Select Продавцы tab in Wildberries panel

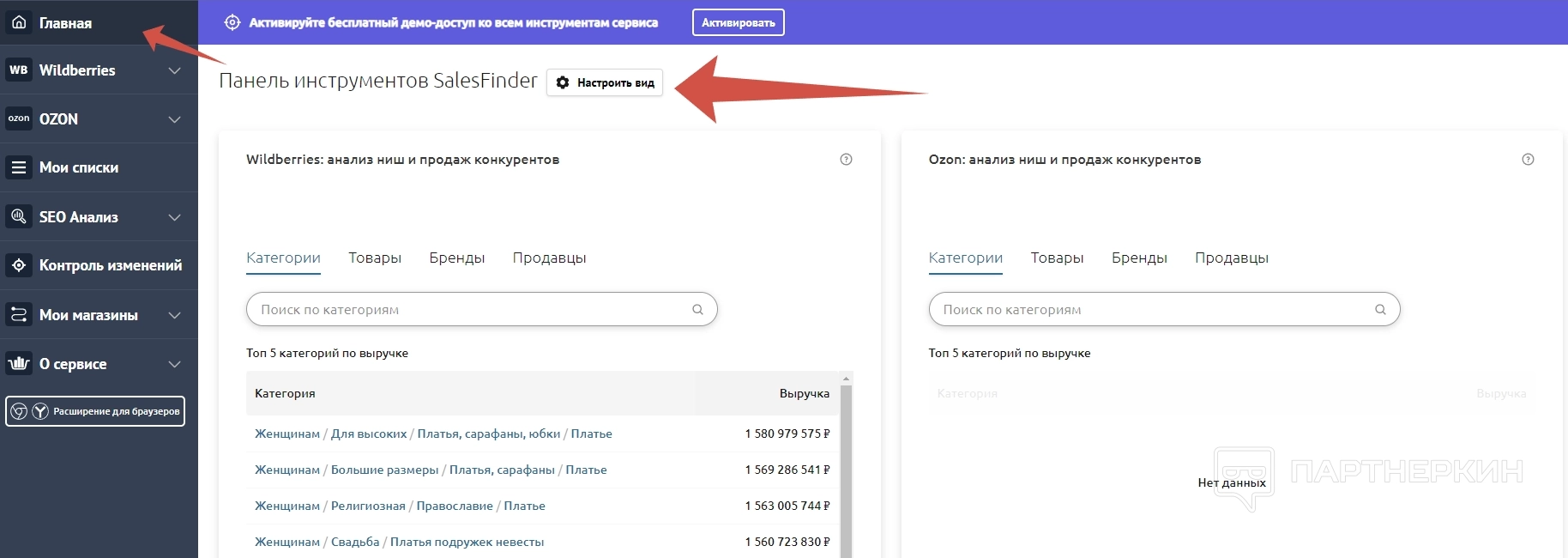[549, 258]
